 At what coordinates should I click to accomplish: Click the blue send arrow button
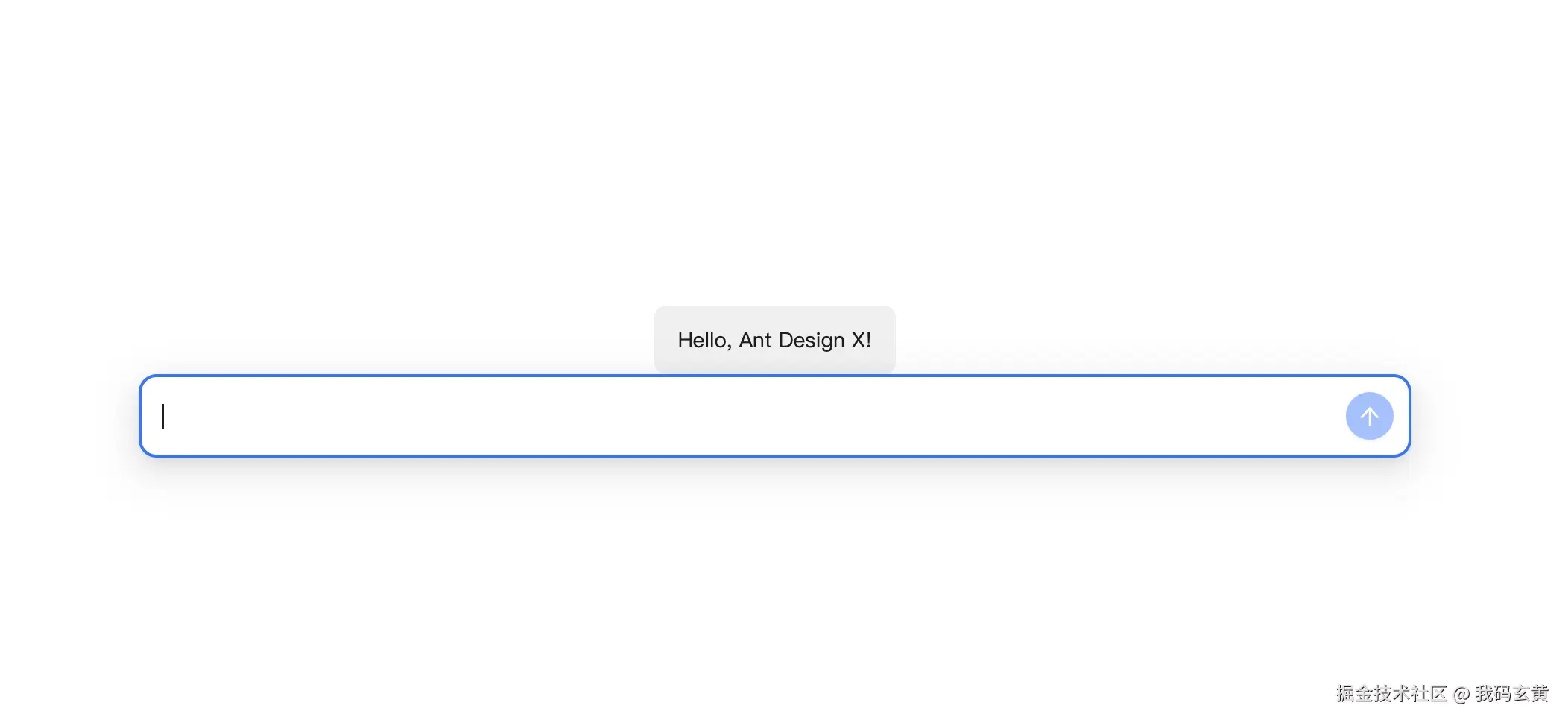(1369, 416)
